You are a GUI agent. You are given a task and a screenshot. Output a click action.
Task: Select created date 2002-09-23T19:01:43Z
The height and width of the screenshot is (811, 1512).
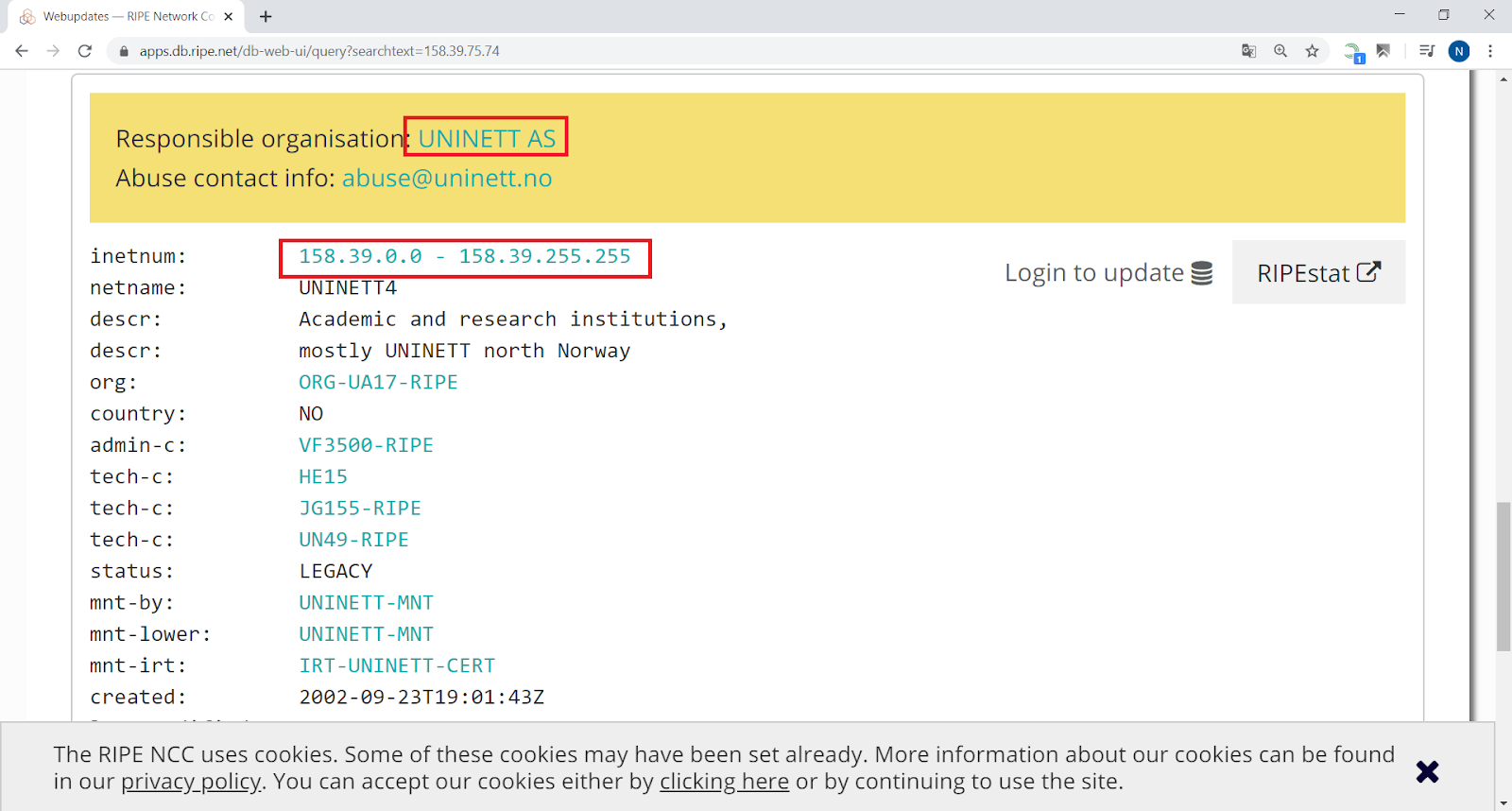click(x=421, y=698)
